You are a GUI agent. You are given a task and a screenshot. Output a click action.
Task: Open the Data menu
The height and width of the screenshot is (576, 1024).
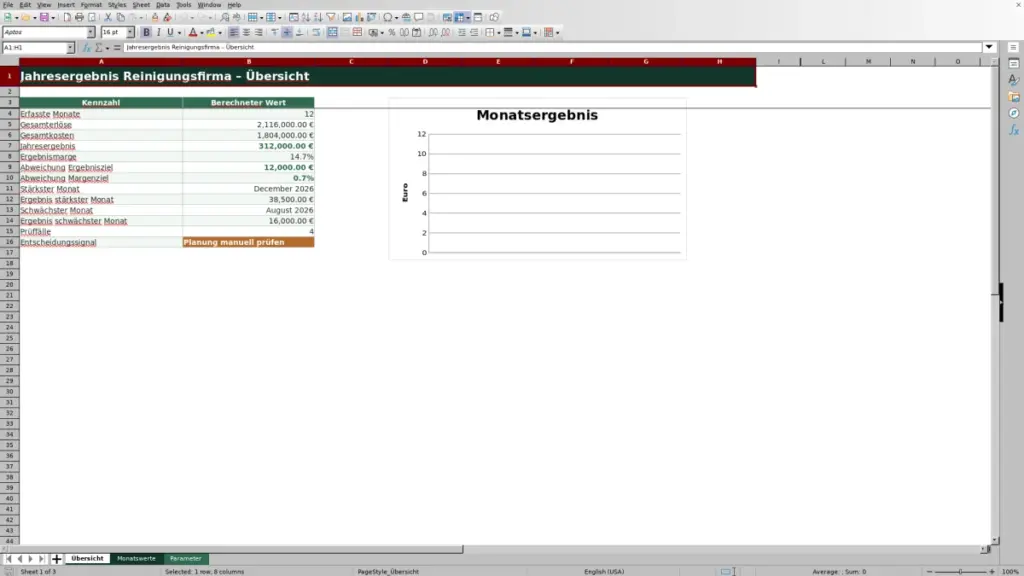[163, 5]
